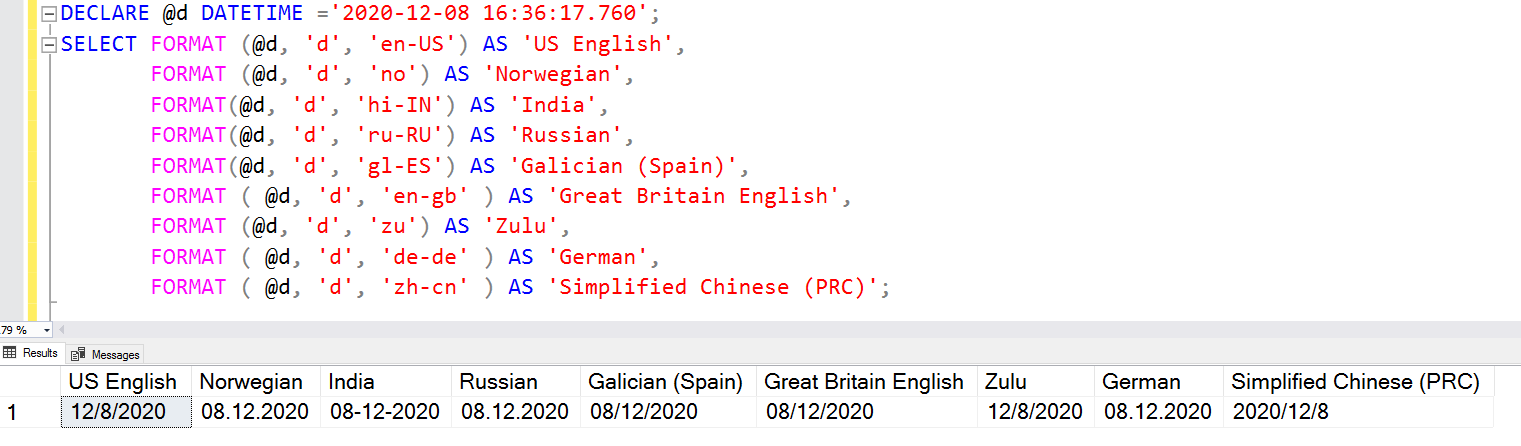Click the Zulu cell 12/8/2020
Viewport: 1521px width, 446px height.
point(1036,411)
